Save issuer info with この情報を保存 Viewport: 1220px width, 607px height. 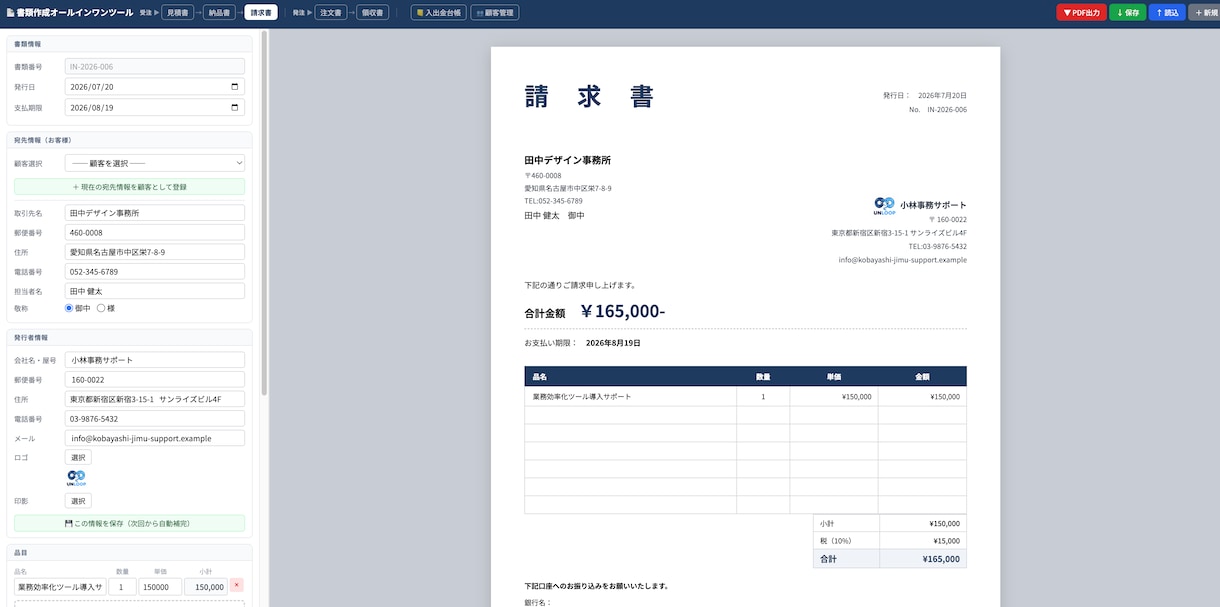pos(129,523)
